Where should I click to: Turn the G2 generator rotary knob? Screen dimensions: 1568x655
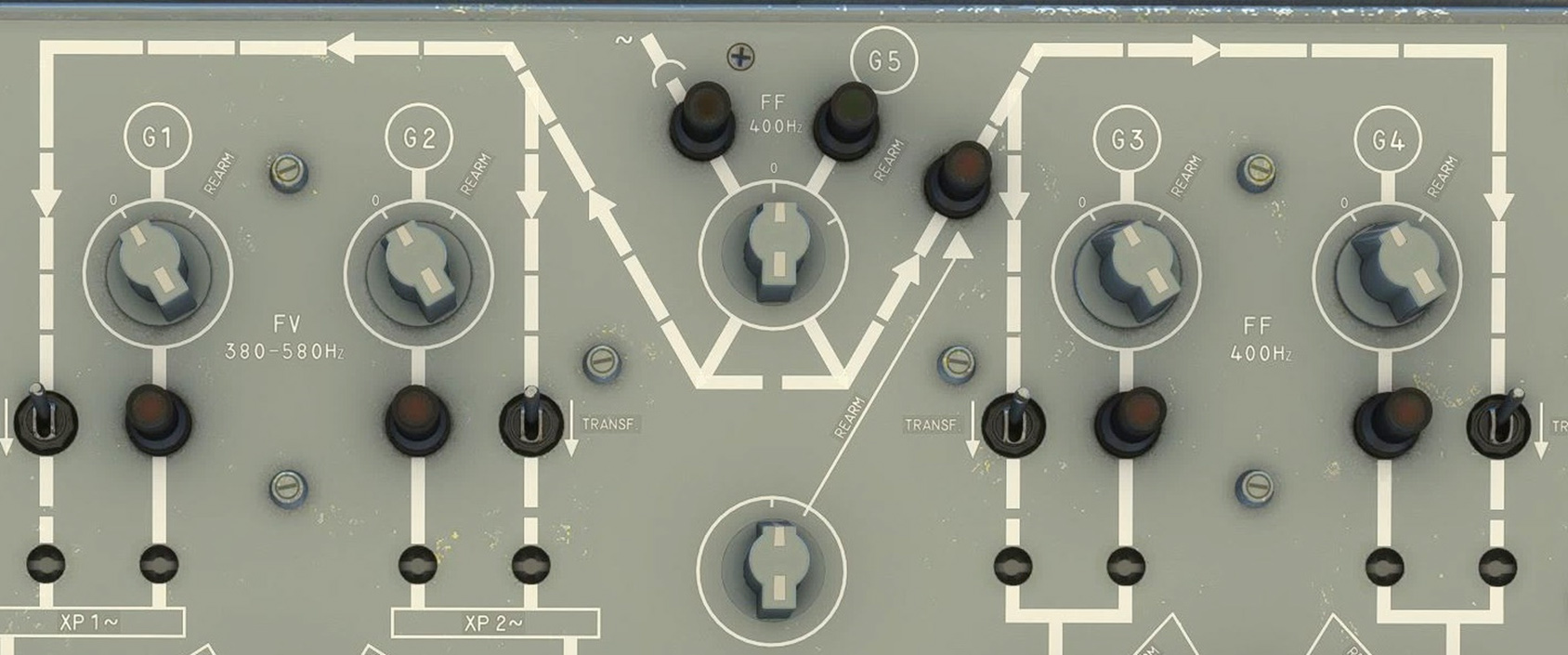[418, 270]
